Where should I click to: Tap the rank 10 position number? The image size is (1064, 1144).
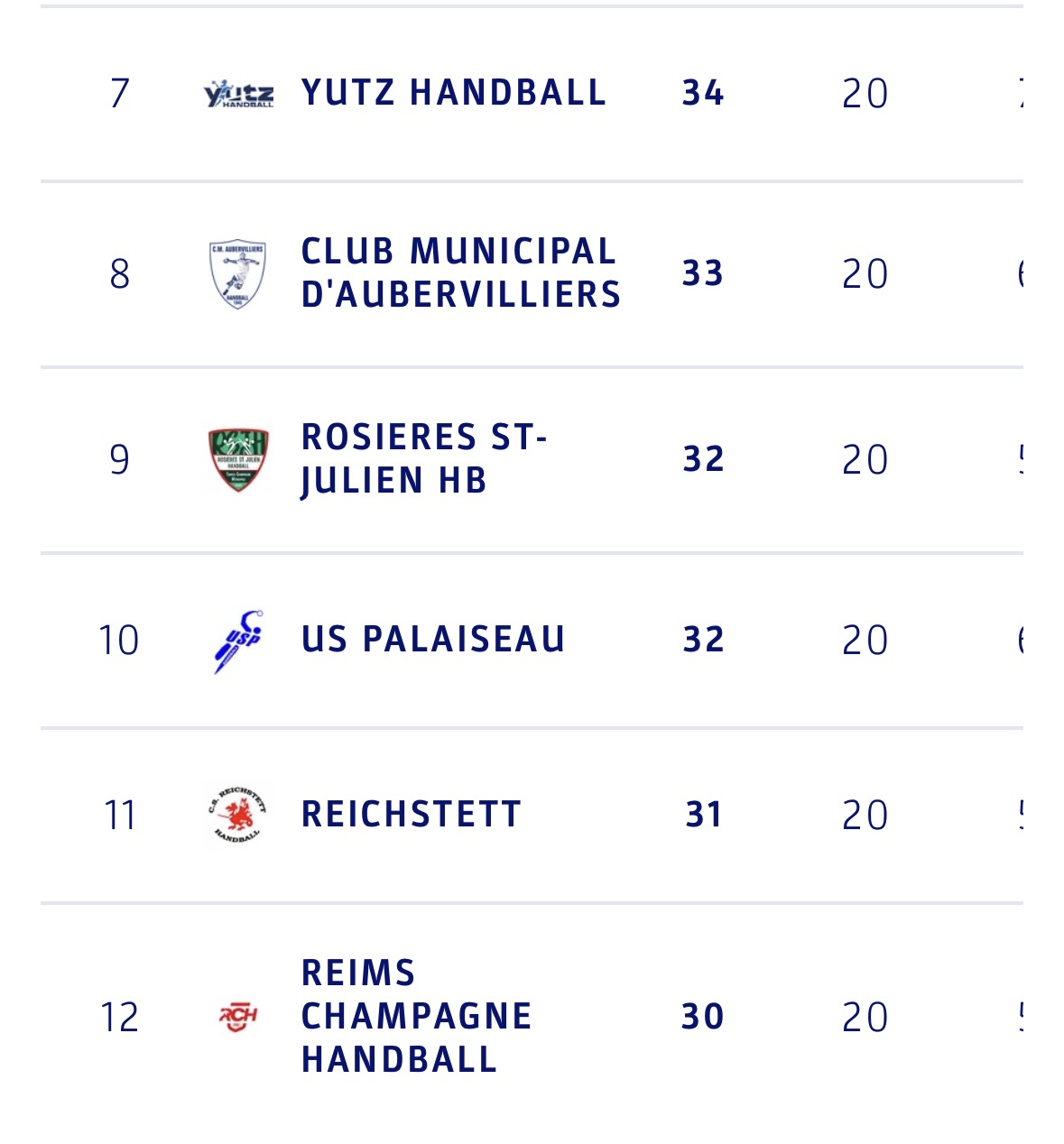[119, 640]
